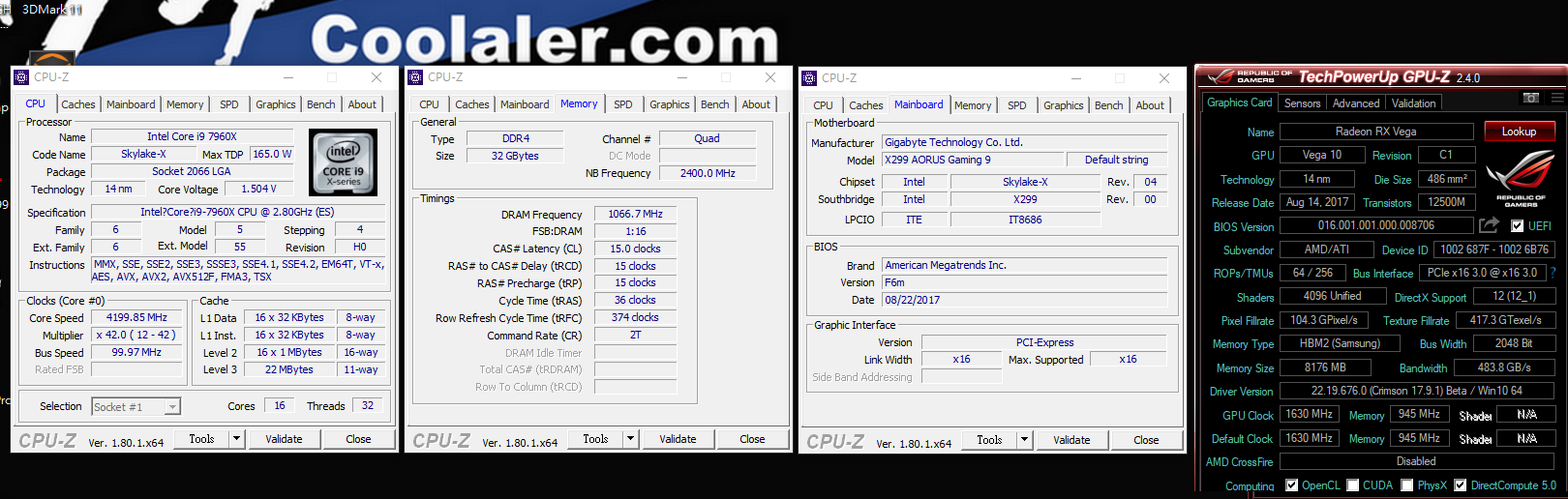Toggle the CUDA checkbox
Screen dimensions: 1568x499
click(x=1353, y=485)
